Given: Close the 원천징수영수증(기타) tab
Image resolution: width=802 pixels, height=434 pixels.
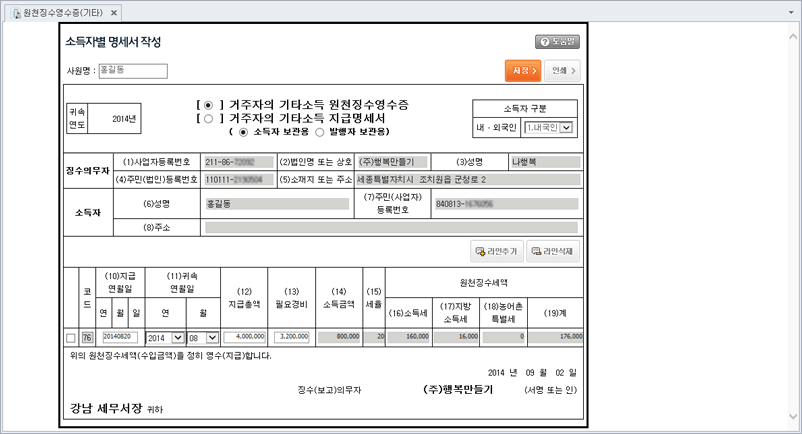Looking at the screenshot, I should (114, 13).
